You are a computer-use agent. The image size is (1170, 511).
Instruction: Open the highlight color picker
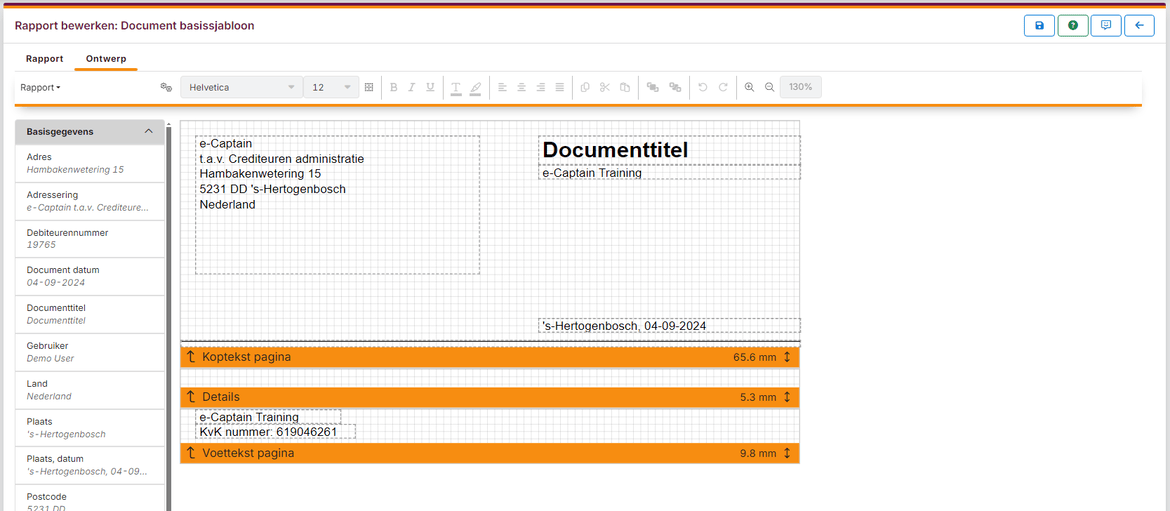click(x=475, y=88)
